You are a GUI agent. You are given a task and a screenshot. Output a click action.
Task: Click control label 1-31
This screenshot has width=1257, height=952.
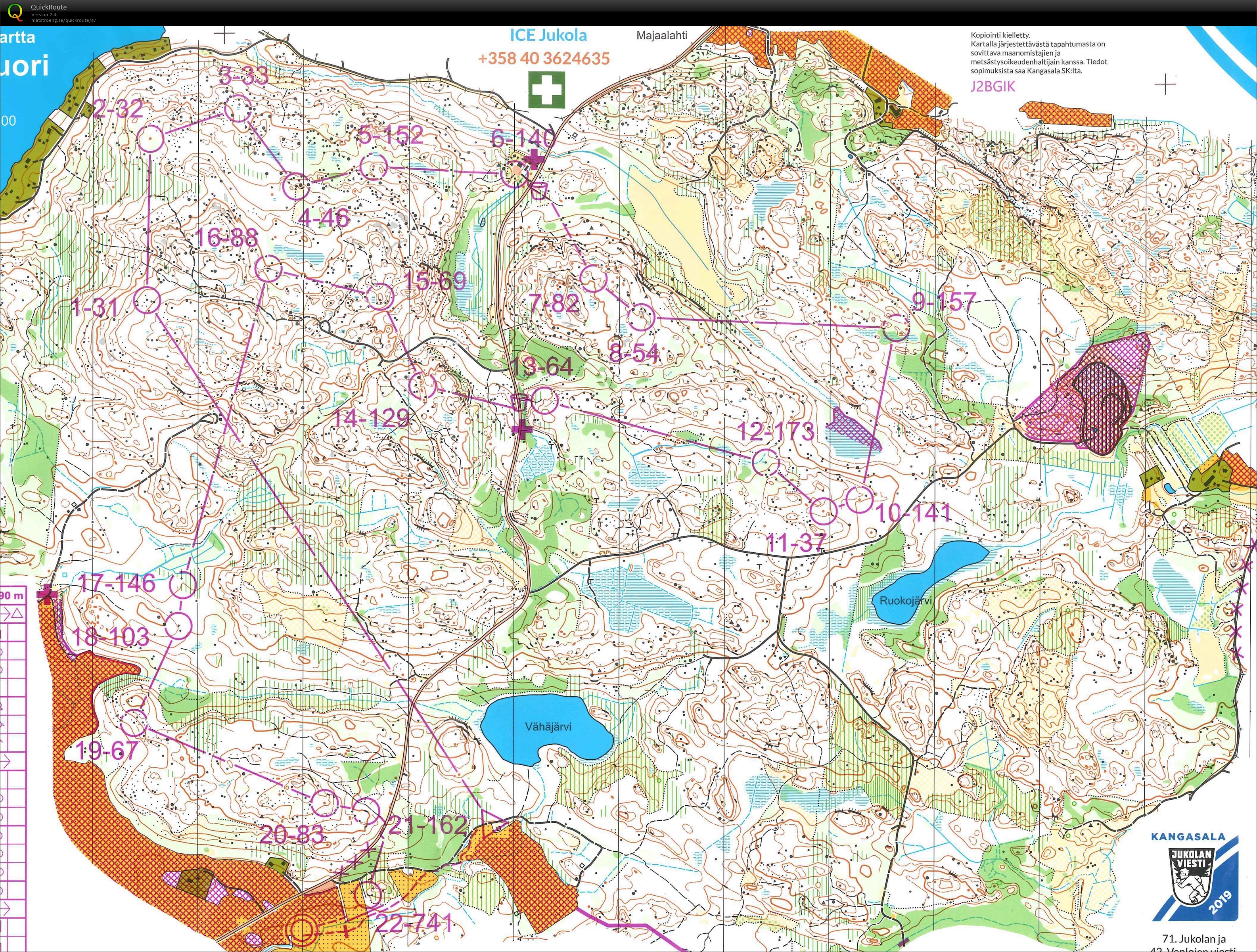[95, 307]
